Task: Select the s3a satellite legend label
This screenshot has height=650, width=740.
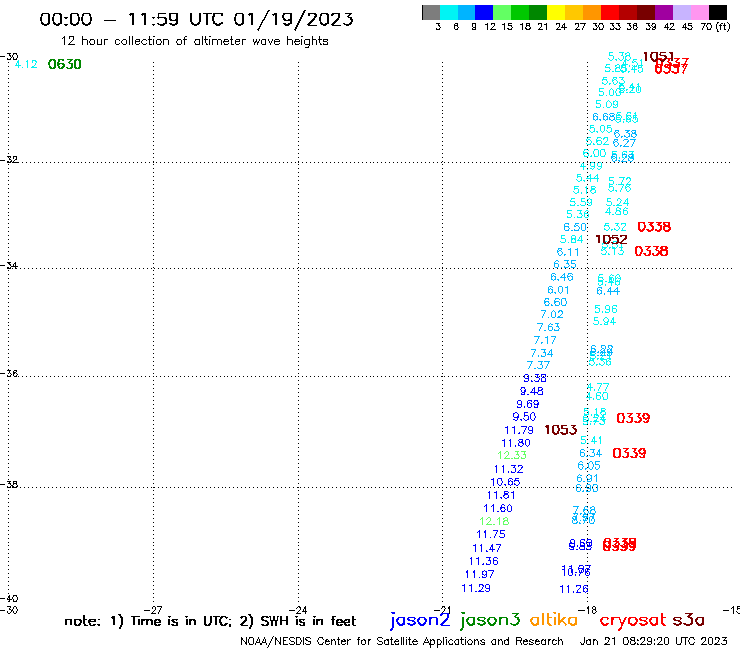Action: click(x=688, y=620)
